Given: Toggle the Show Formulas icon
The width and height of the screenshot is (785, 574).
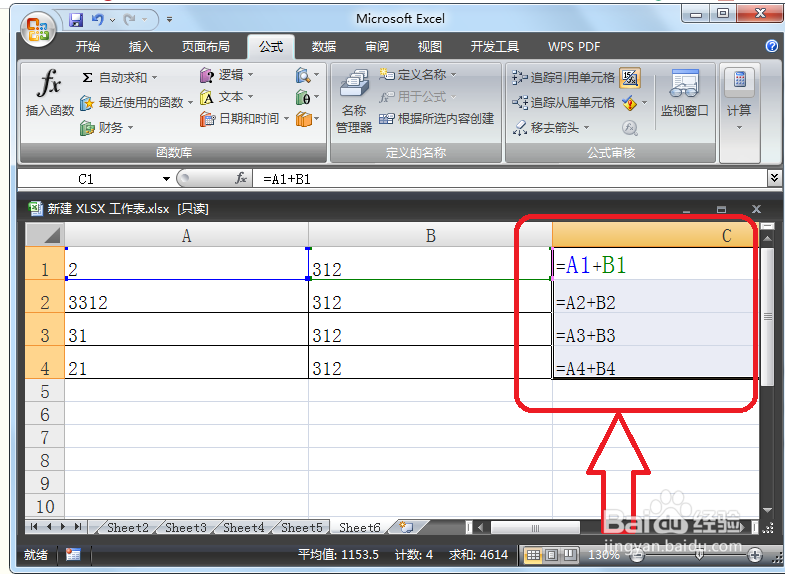Looking at the screenshot, I should click(630, 78).
